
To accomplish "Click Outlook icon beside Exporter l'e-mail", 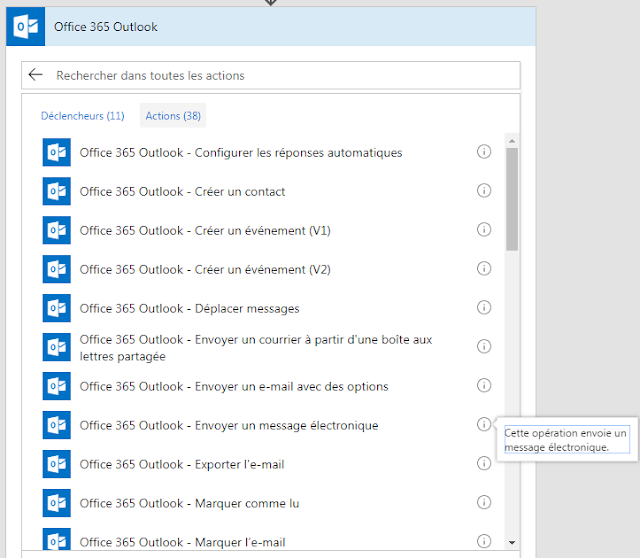I will [x=57, y=464].
